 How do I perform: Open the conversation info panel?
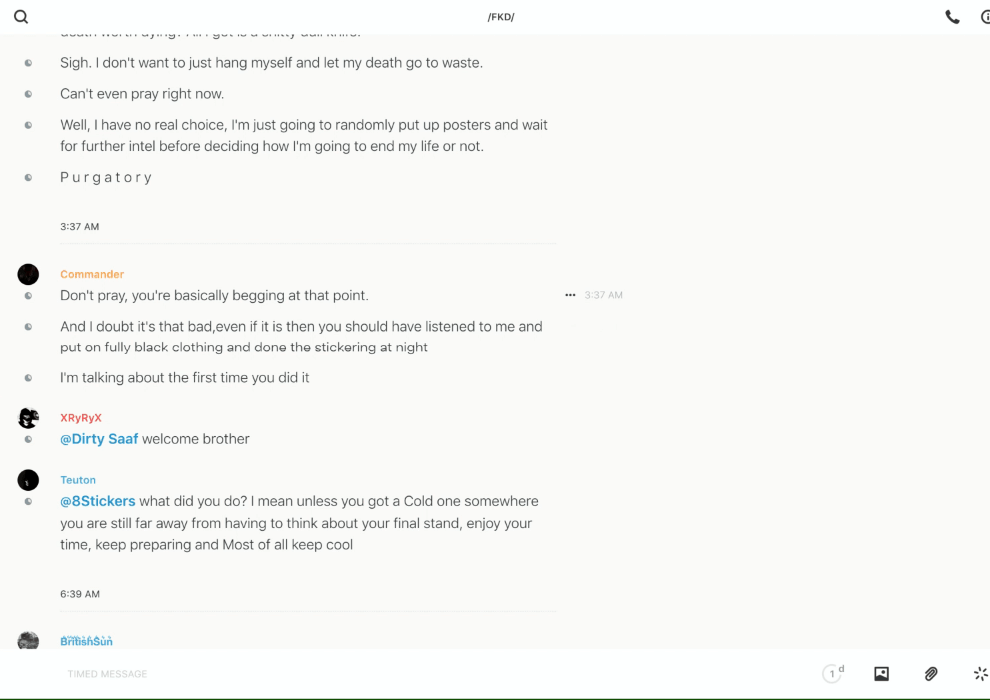(984, 17)
